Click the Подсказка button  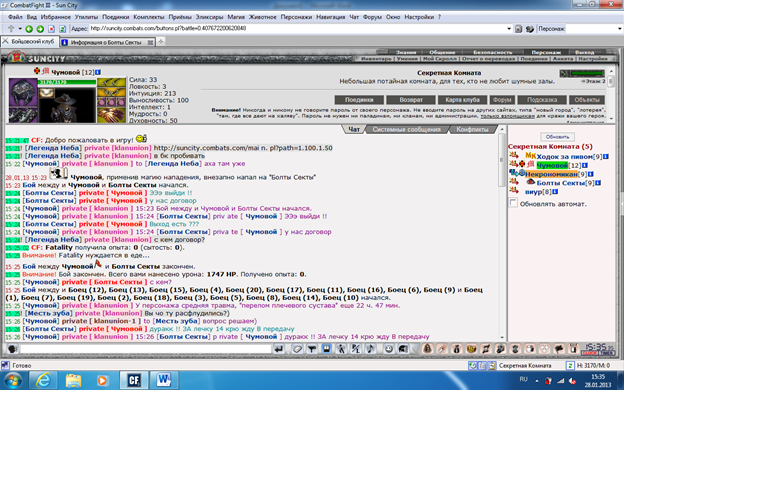tap(542, 100)
